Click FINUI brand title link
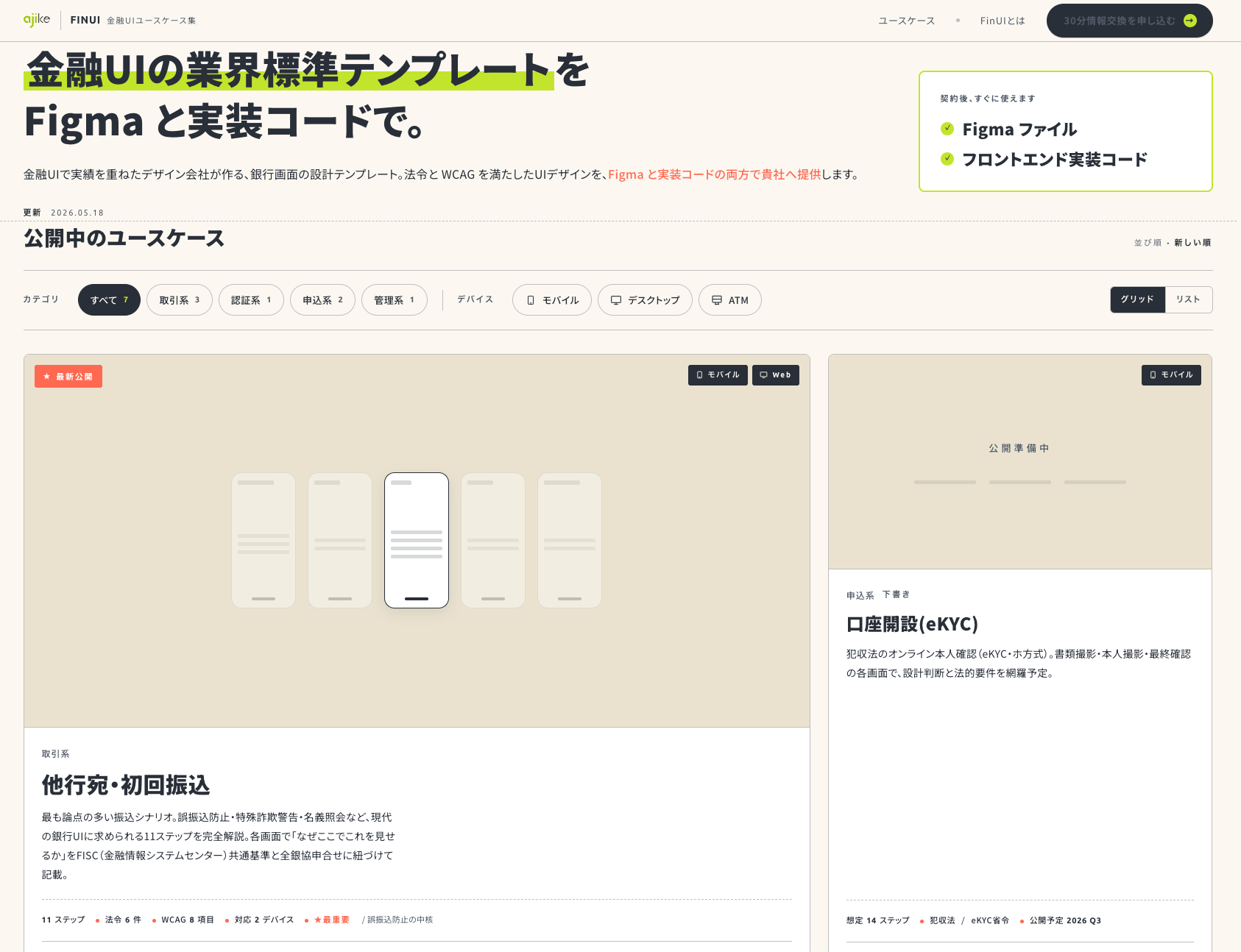The height and width of the screenshot is (952, 1241). 85,20
